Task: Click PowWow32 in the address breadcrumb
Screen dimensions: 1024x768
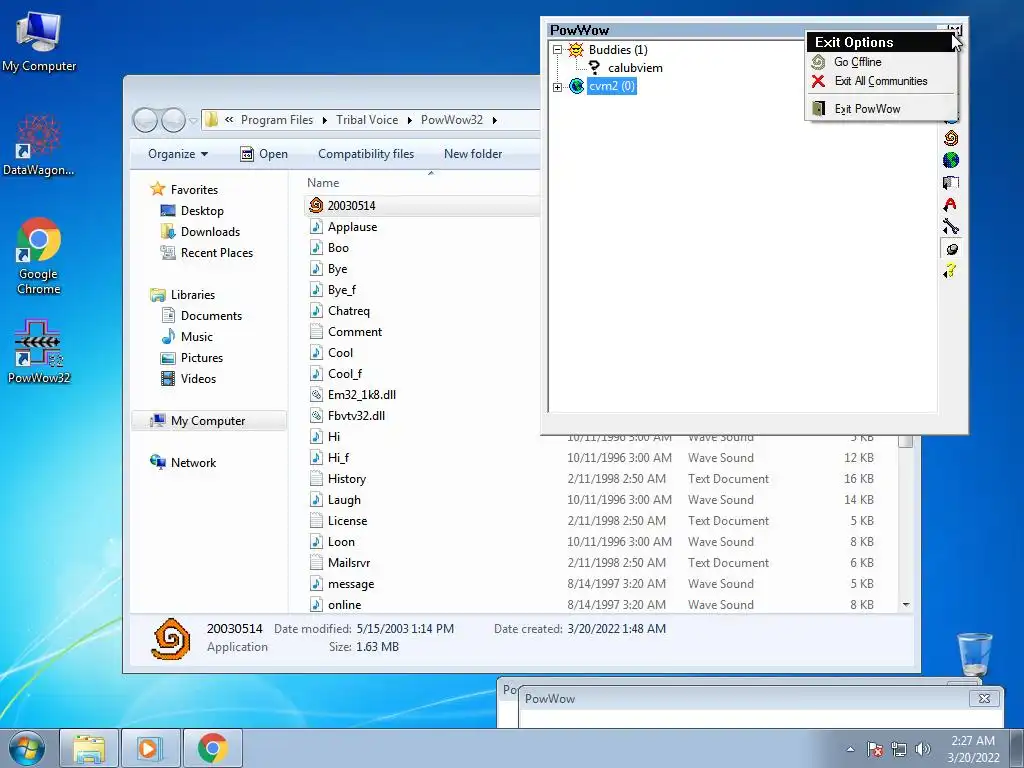Action: [452, 120]
